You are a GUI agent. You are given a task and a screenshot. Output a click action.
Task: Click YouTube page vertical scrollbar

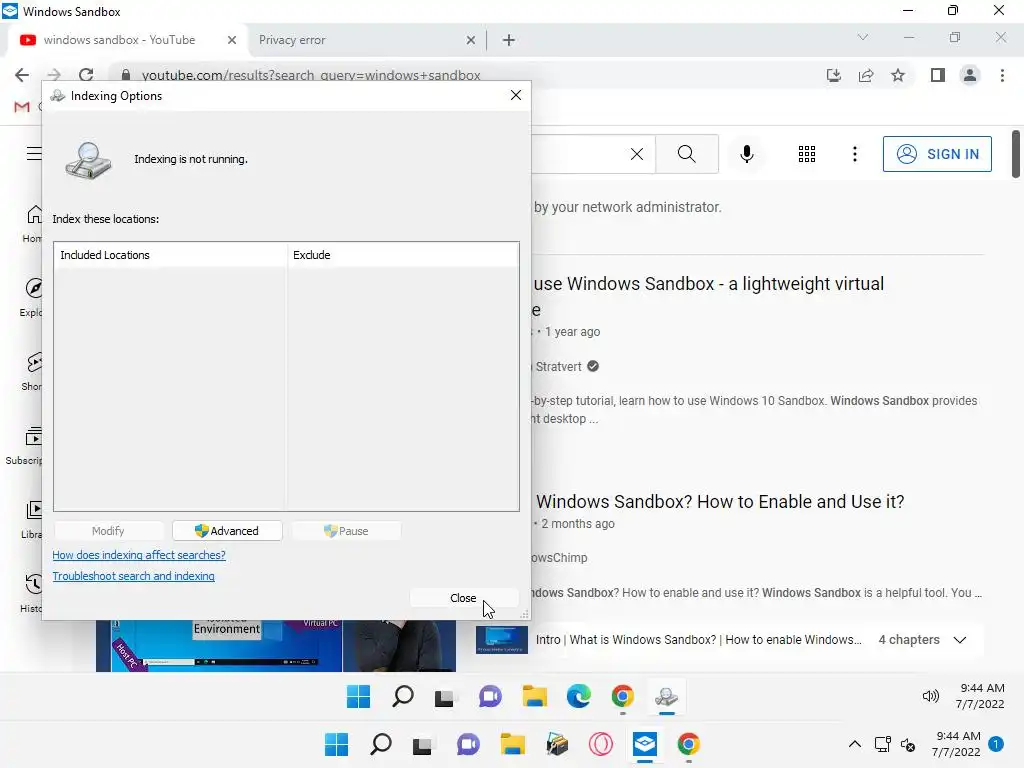click(1016, 154)
